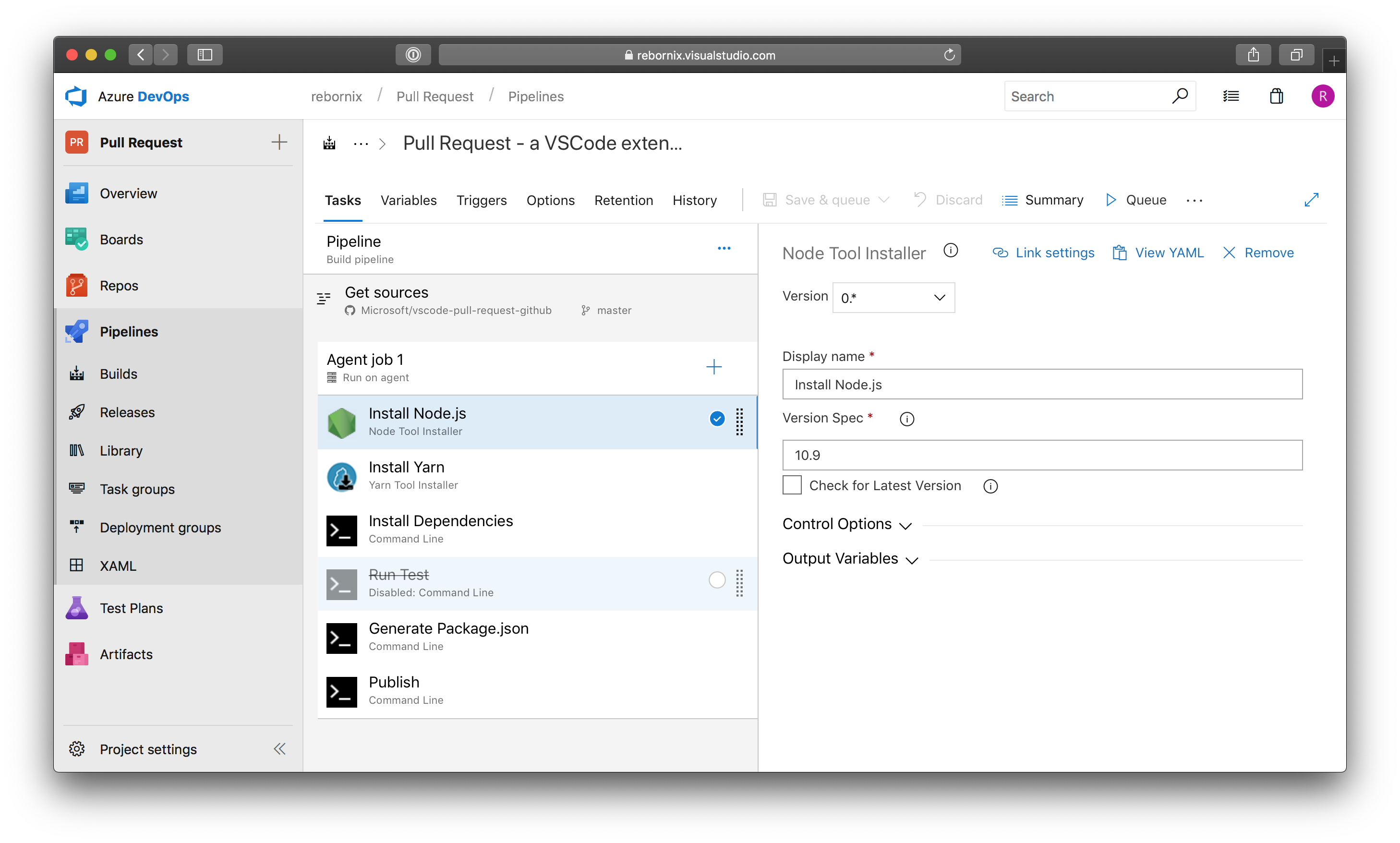This screenshot has width=1400, height=843.
Task: Toggle Safari sidebar button
Action: (205, 55)
